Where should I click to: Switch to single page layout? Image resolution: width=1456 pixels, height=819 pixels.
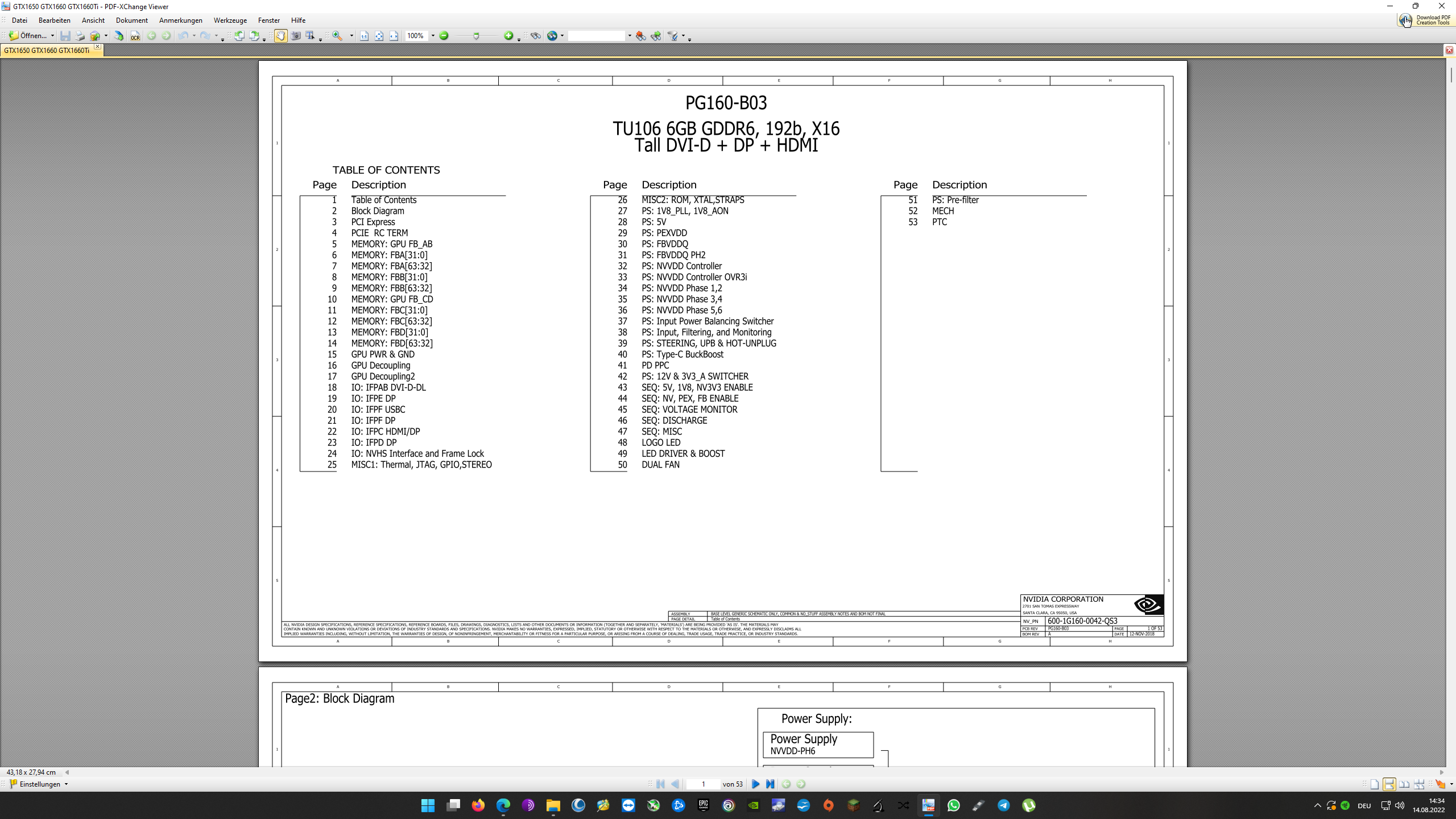(x=1375, y=784)
